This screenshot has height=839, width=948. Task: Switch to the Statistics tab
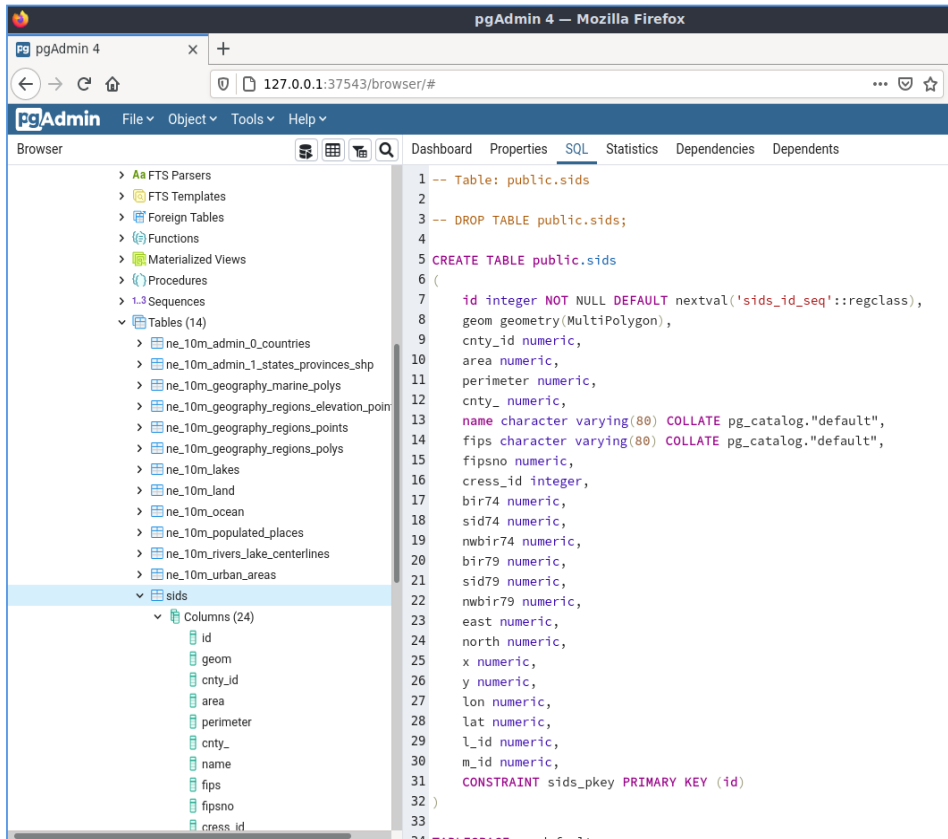[x=632, y=149]
